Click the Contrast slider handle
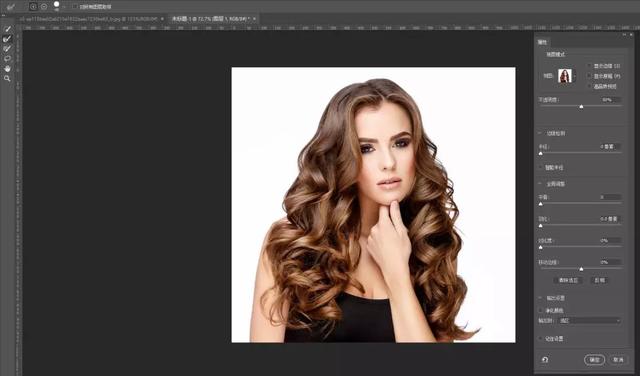This screenshot has width=640, height=376. pos(541,247)
